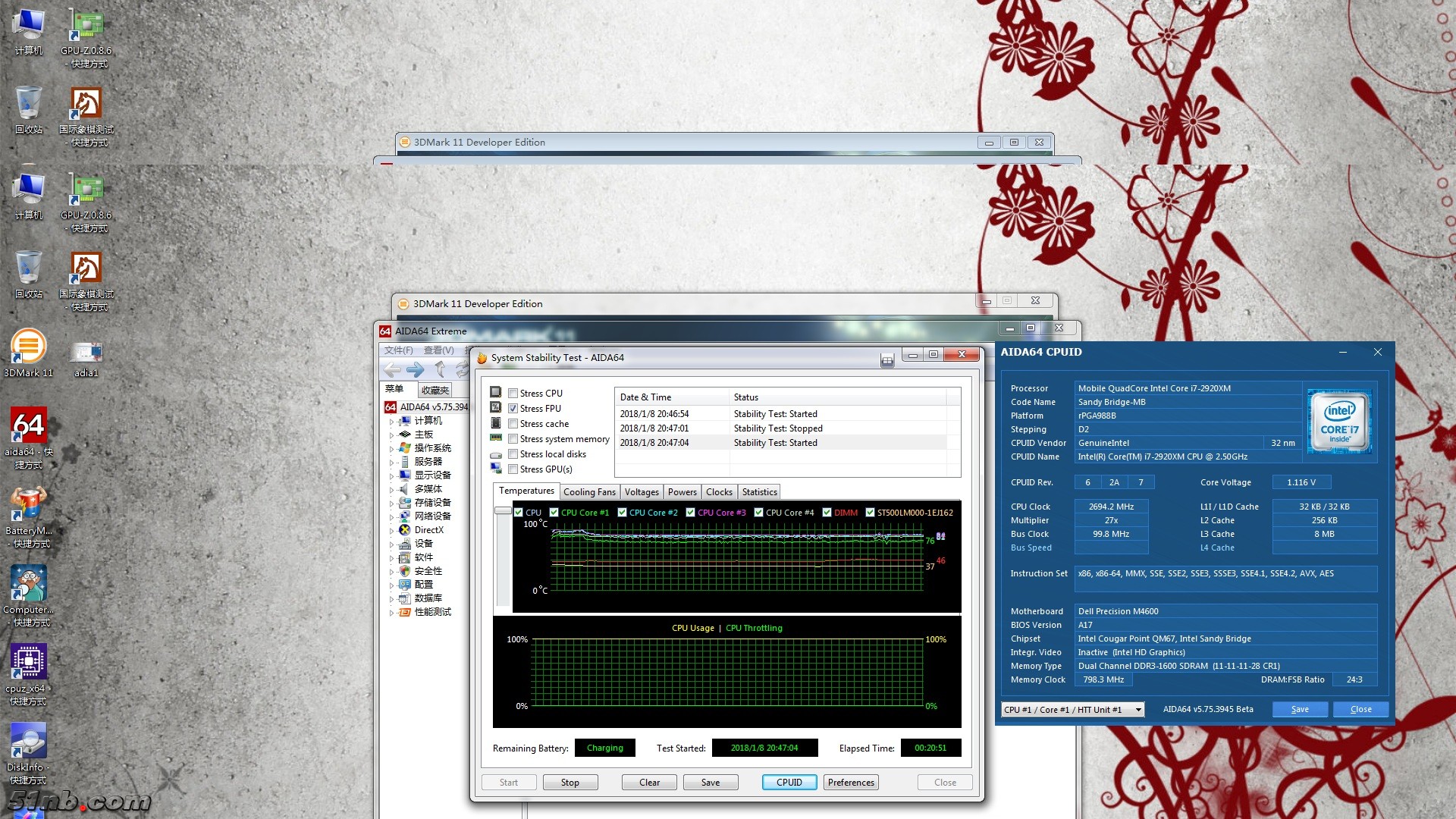Switch to the Cooling Fans tab
1456x819 pixels.
(x=589, y=492)
